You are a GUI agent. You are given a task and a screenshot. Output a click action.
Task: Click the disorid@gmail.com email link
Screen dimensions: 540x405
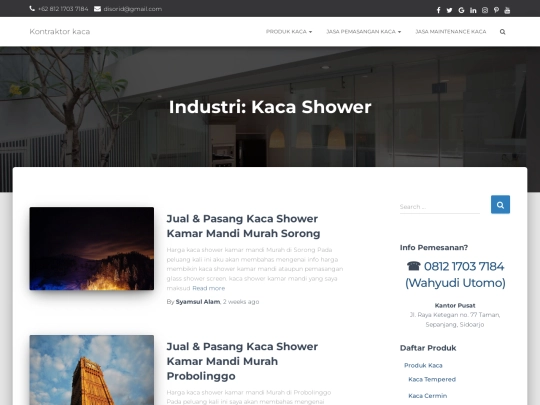(x=133, y=9)
